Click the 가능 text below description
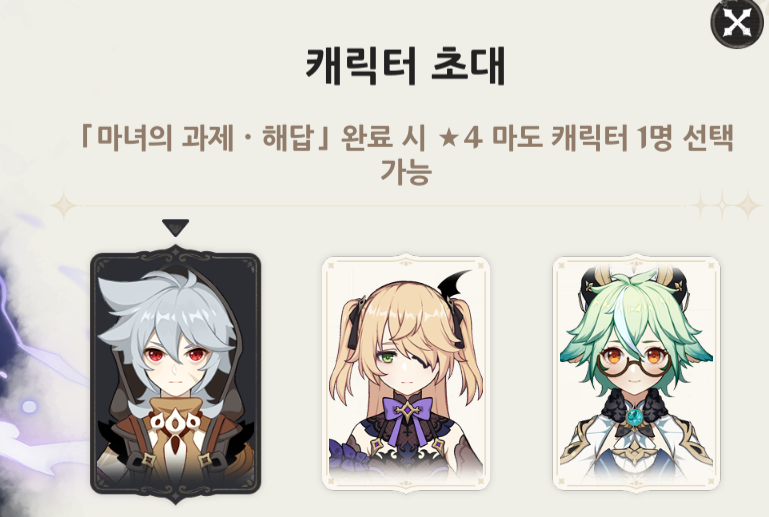769x517 pixels. pyautogui.click(x=406, y=172)
